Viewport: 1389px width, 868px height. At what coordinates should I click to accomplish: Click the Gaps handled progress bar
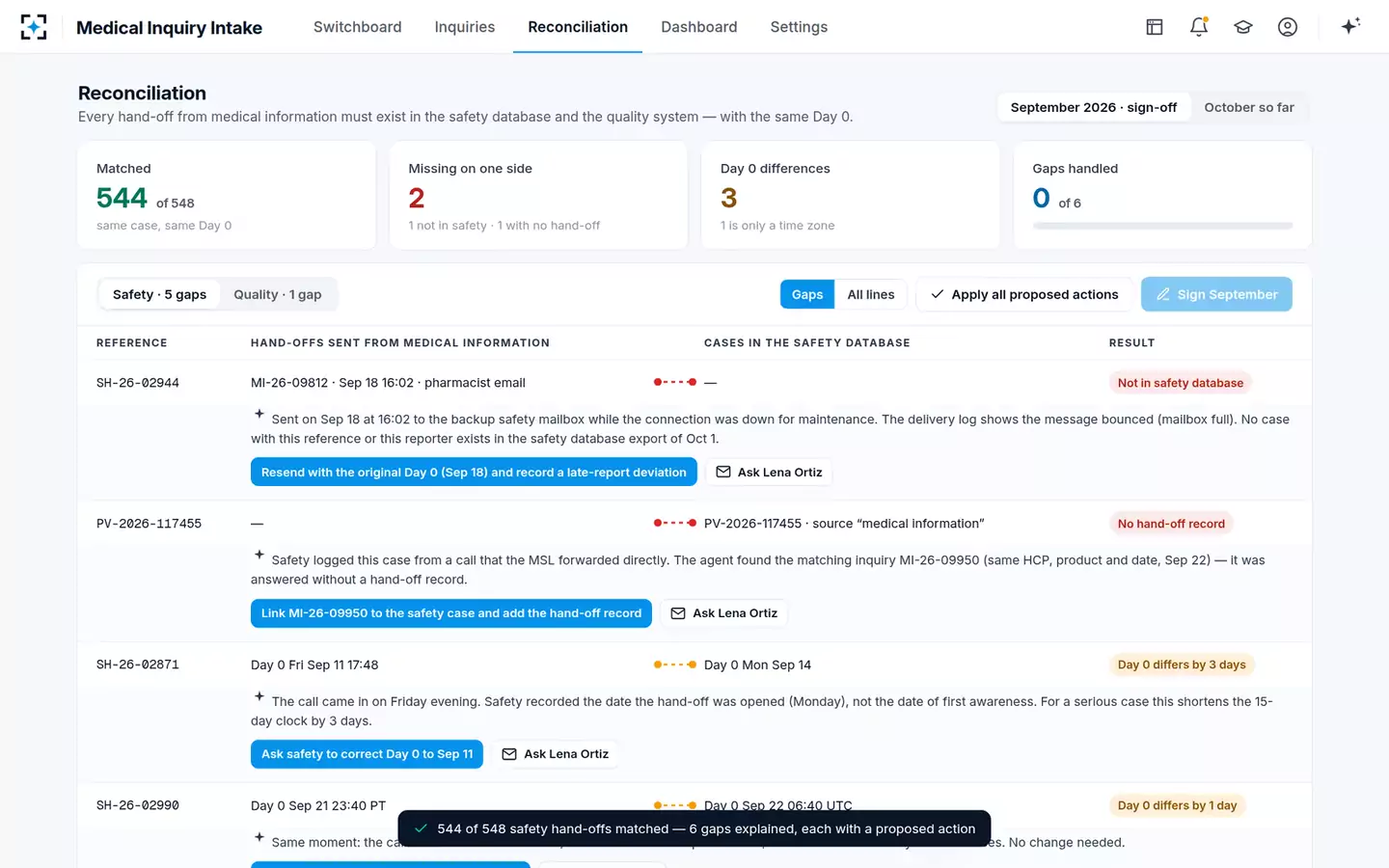(x=1162, y=226)
